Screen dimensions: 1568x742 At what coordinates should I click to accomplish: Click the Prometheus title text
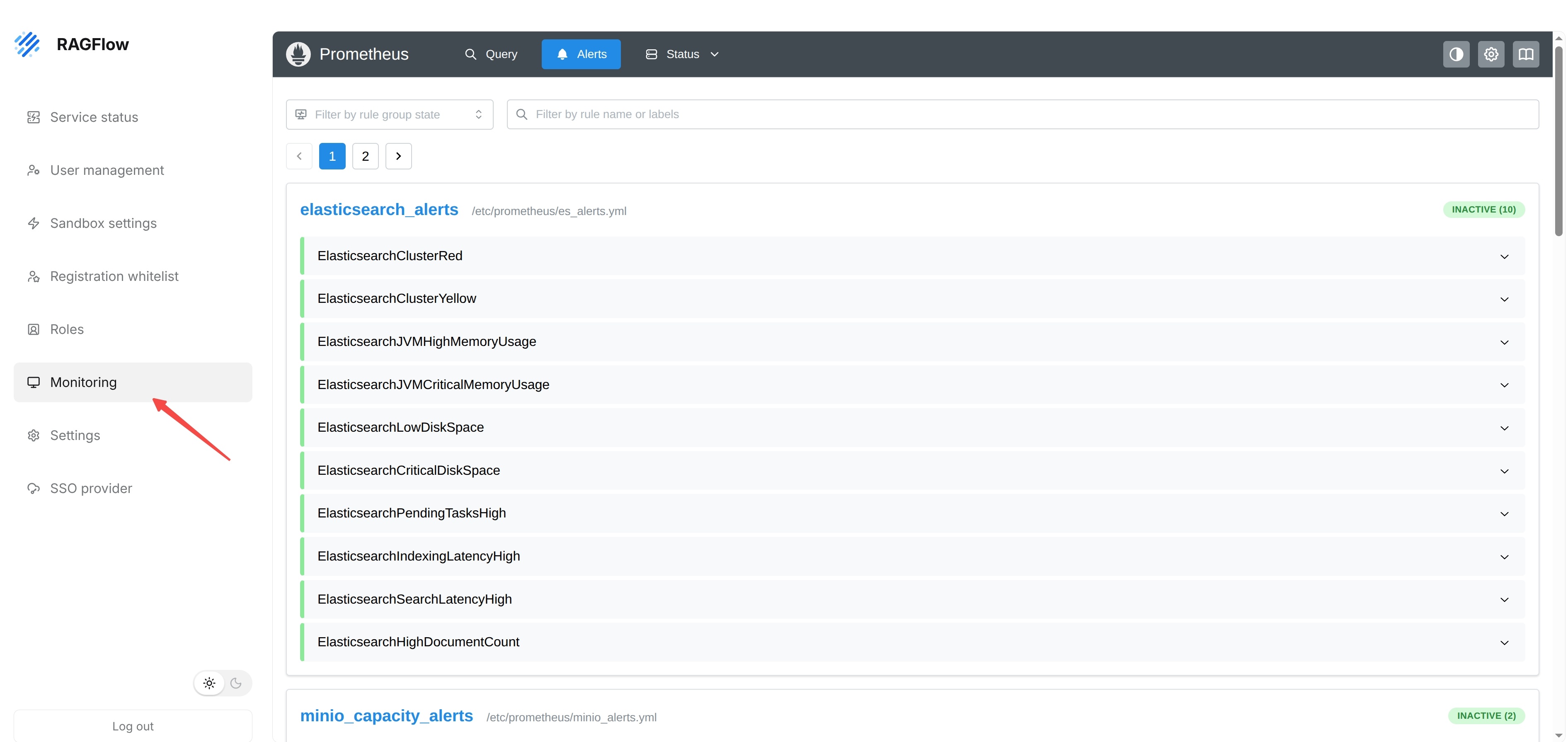tap(364, 54)
